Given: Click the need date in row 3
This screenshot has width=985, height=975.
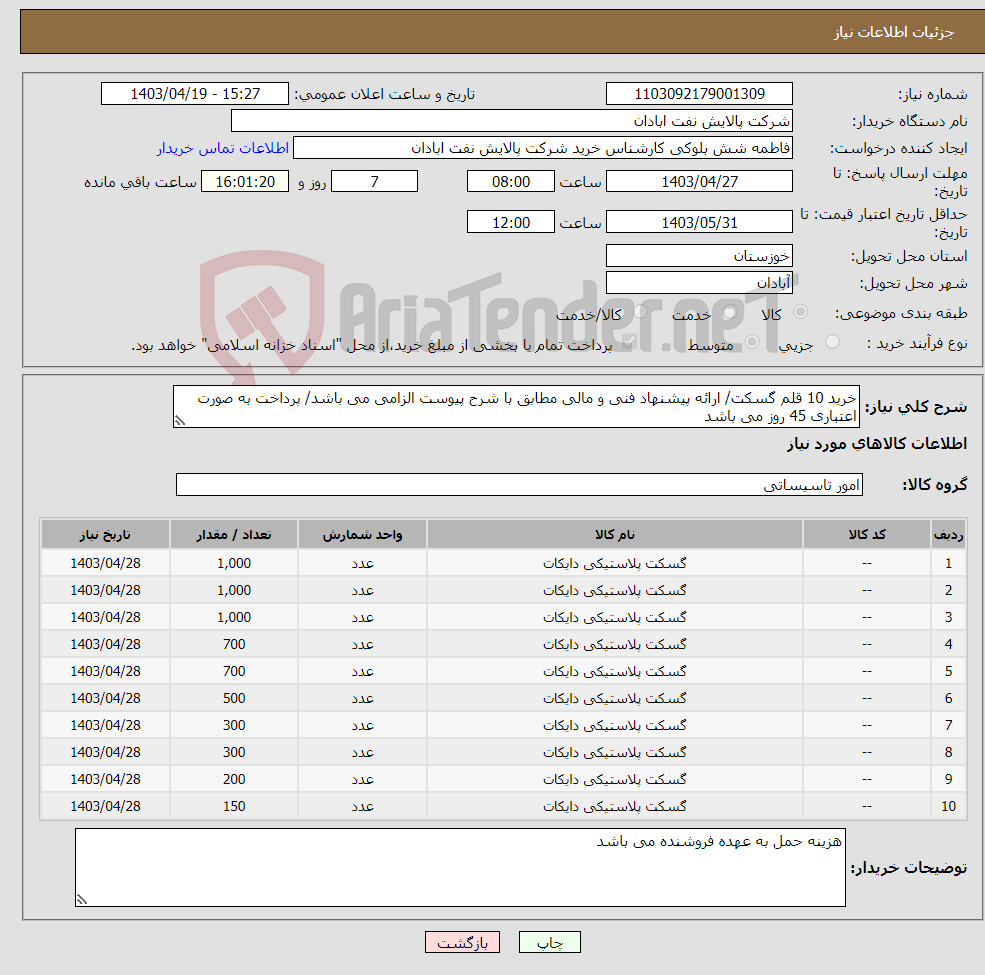Looking at the screenshot, I should (105, 618).
